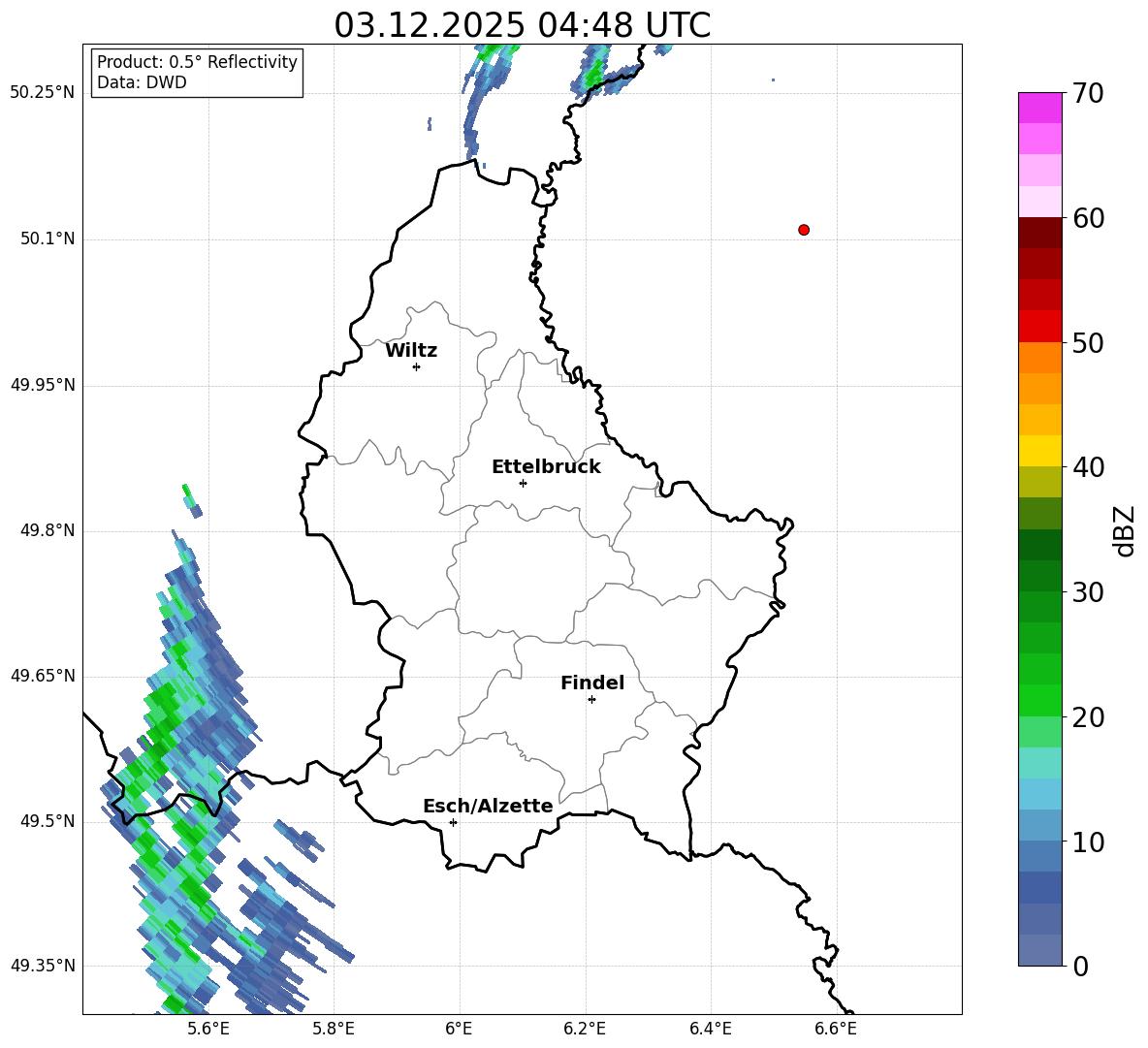Click the 5.6°E longitude label
Image resolution: width=1148 pixels, height=1048 pixels.
(208, 1029)
